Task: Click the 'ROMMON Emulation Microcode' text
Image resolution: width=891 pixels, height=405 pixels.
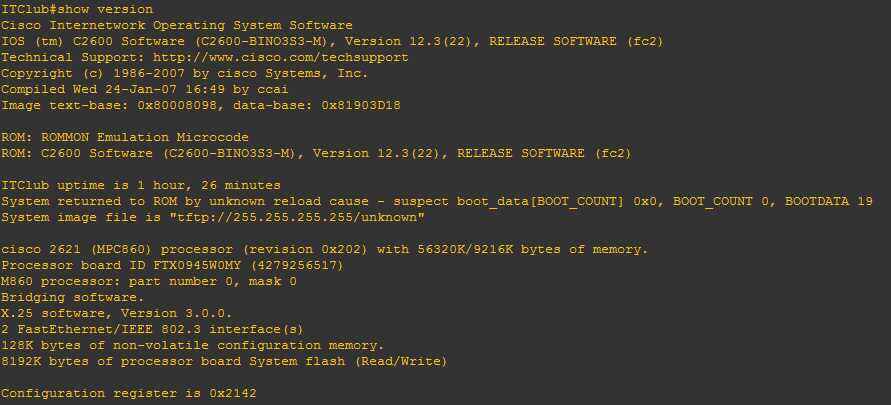Action: tap(145, 137)
